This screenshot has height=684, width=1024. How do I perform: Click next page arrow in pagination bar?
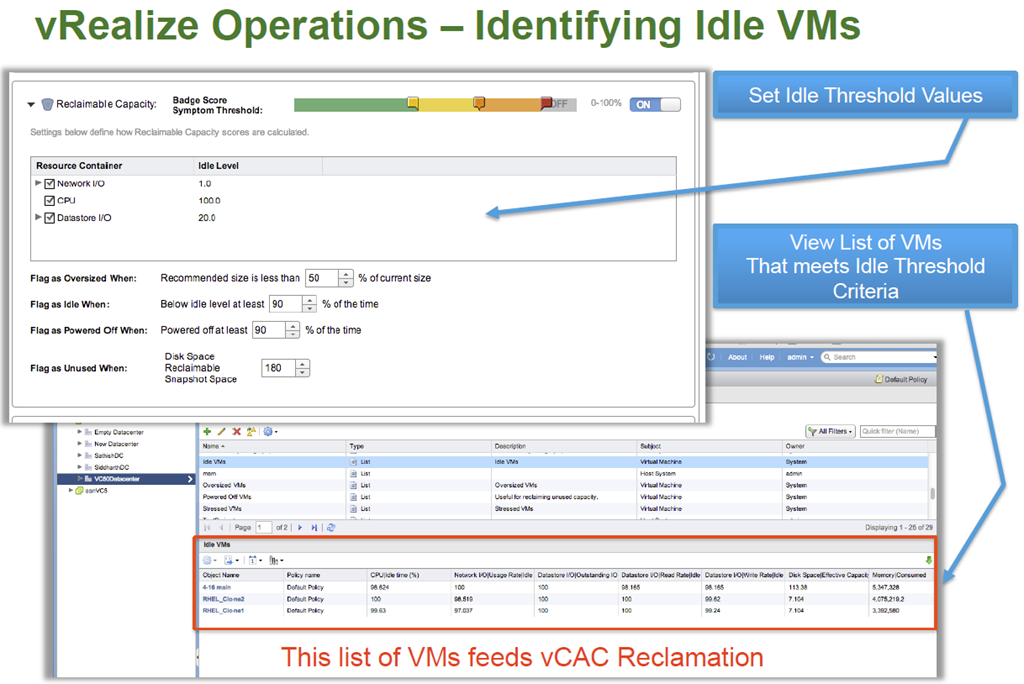(300, 527)
